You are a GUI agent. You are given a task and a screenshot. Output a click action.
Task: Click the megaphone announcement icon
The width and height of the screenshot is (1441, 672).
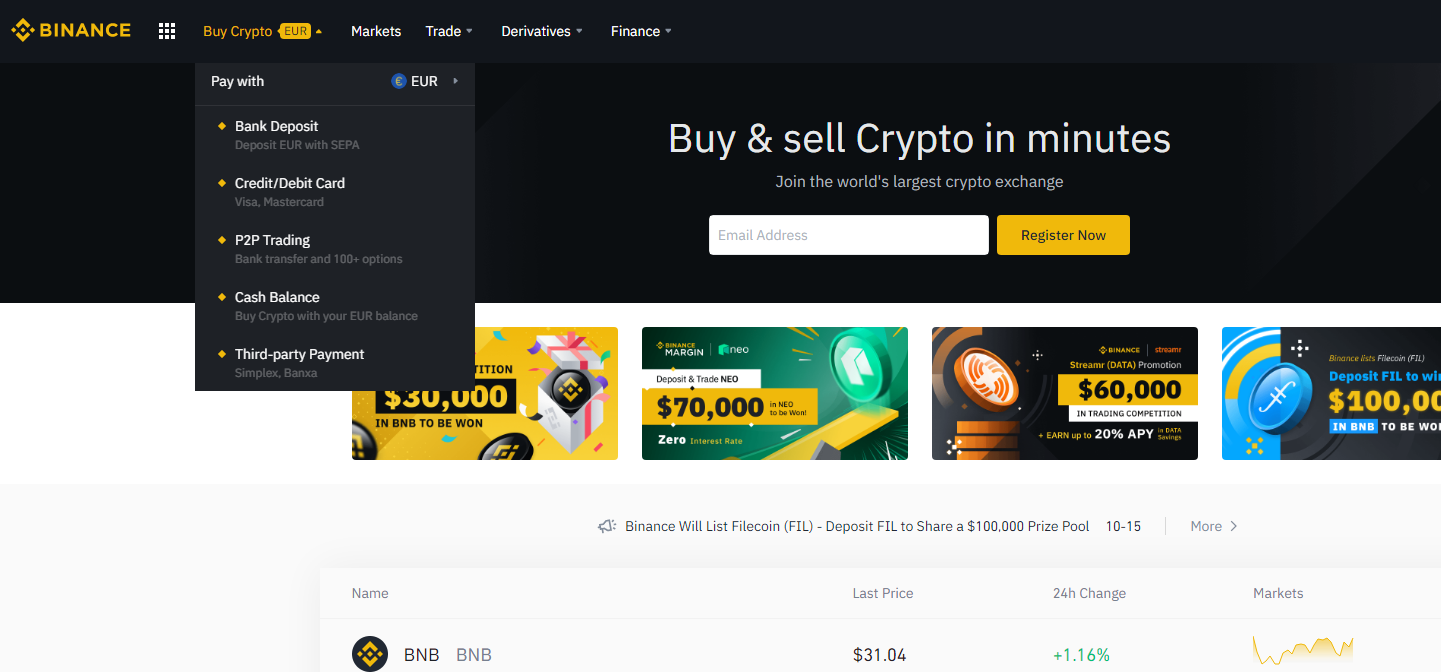point(607,526)
